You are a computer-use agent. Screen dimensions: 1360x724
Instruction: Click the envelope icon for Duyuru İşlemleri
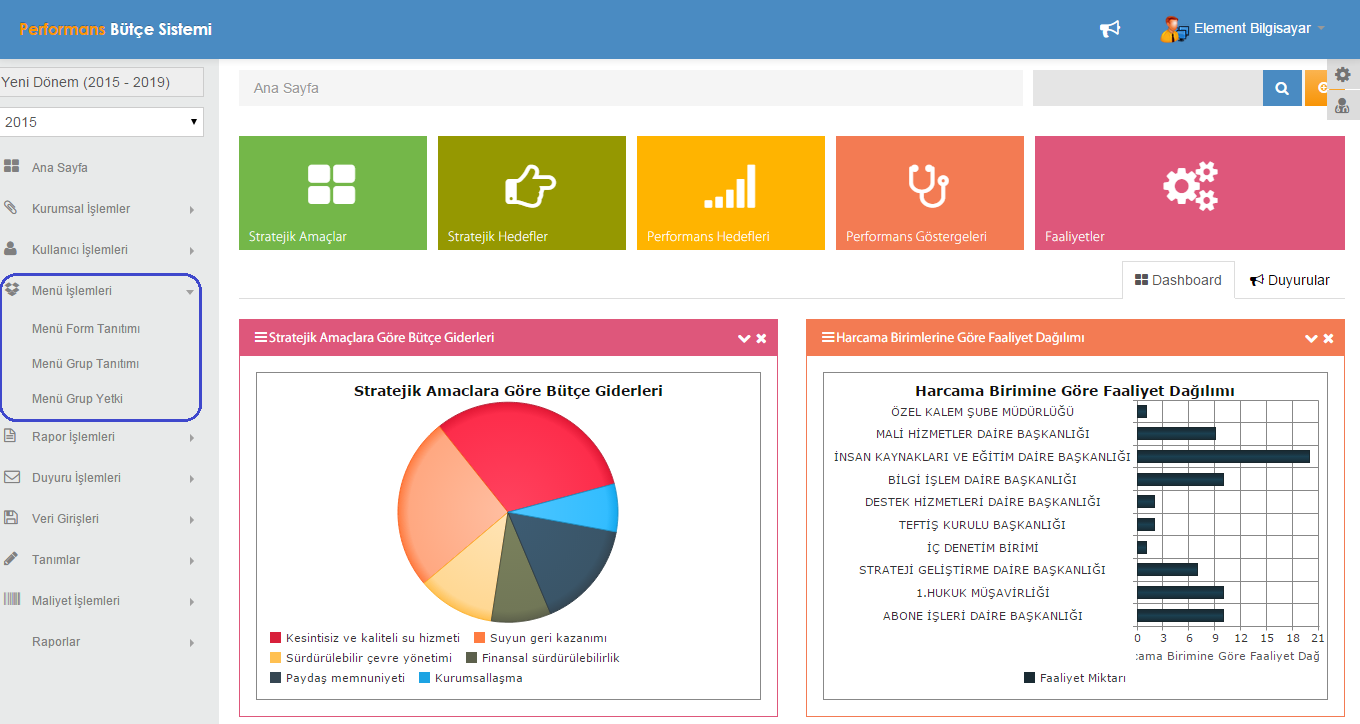(12, 477)
